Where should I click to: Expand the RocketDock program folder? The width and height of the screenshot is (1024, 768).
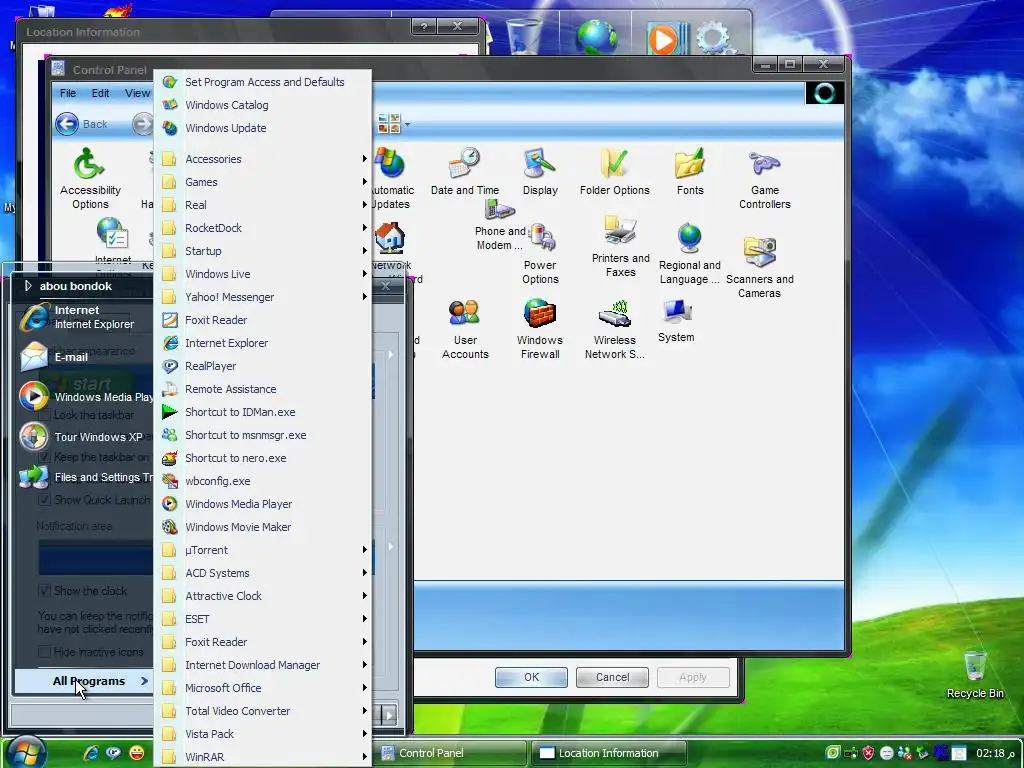coord(263,228)
